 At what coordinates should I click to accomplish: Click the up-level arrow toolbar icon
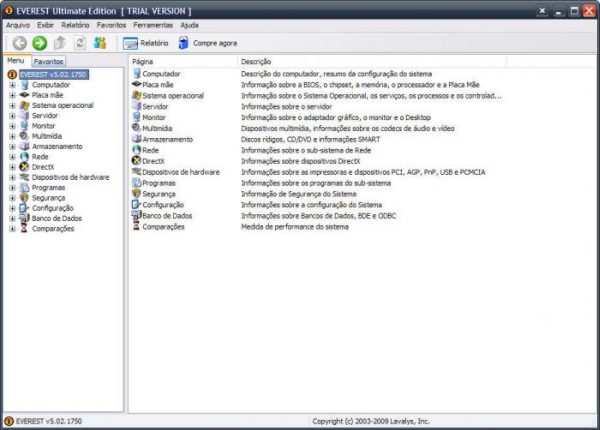click(59, 43)
